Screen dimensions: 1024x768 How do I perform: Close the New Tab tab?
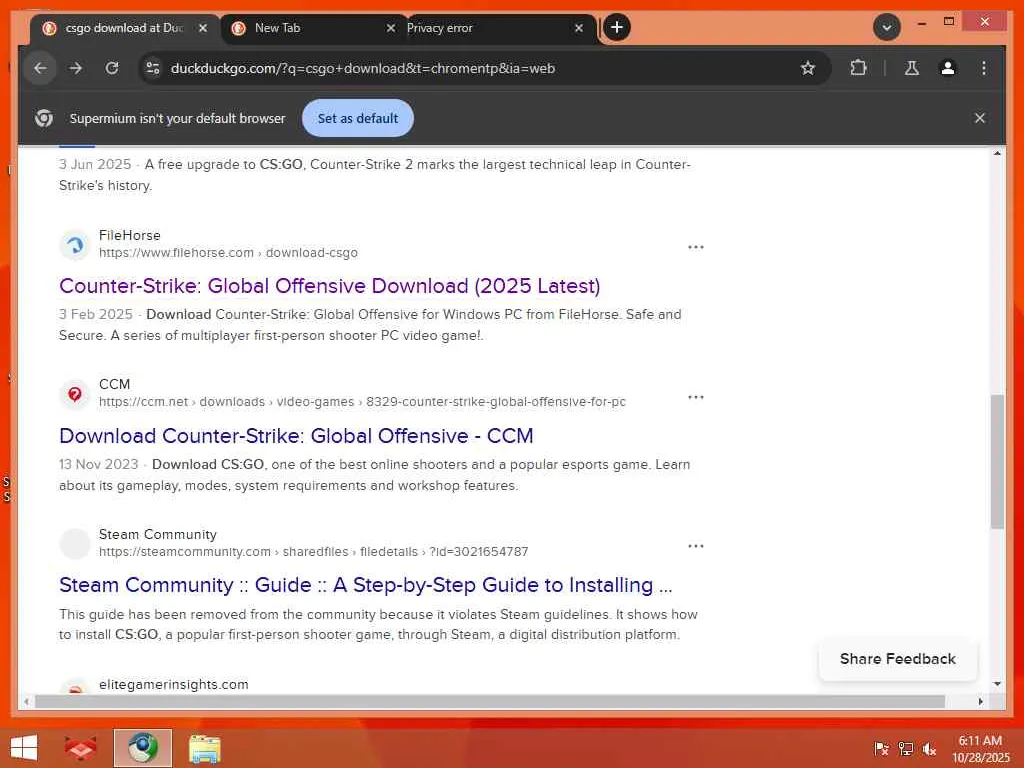[x=391, y=28]
